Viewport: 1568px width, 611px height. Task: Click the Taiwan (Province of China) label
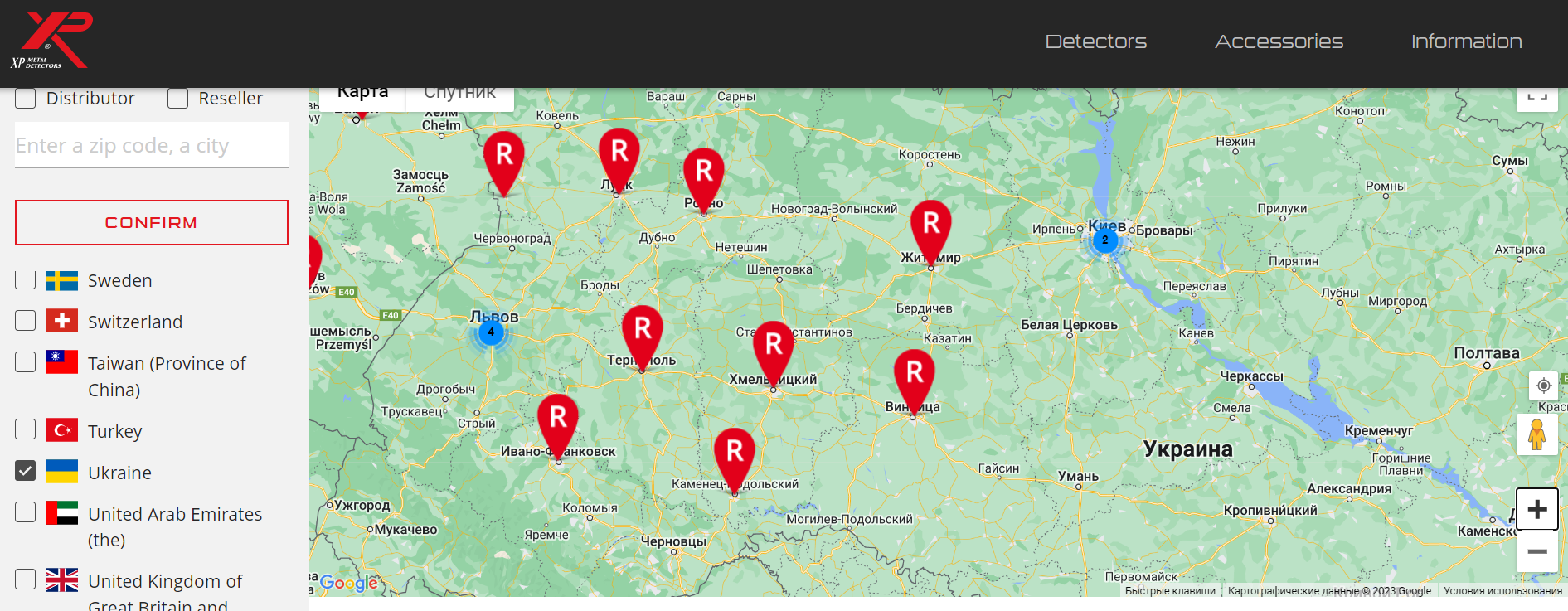[167, 376]
